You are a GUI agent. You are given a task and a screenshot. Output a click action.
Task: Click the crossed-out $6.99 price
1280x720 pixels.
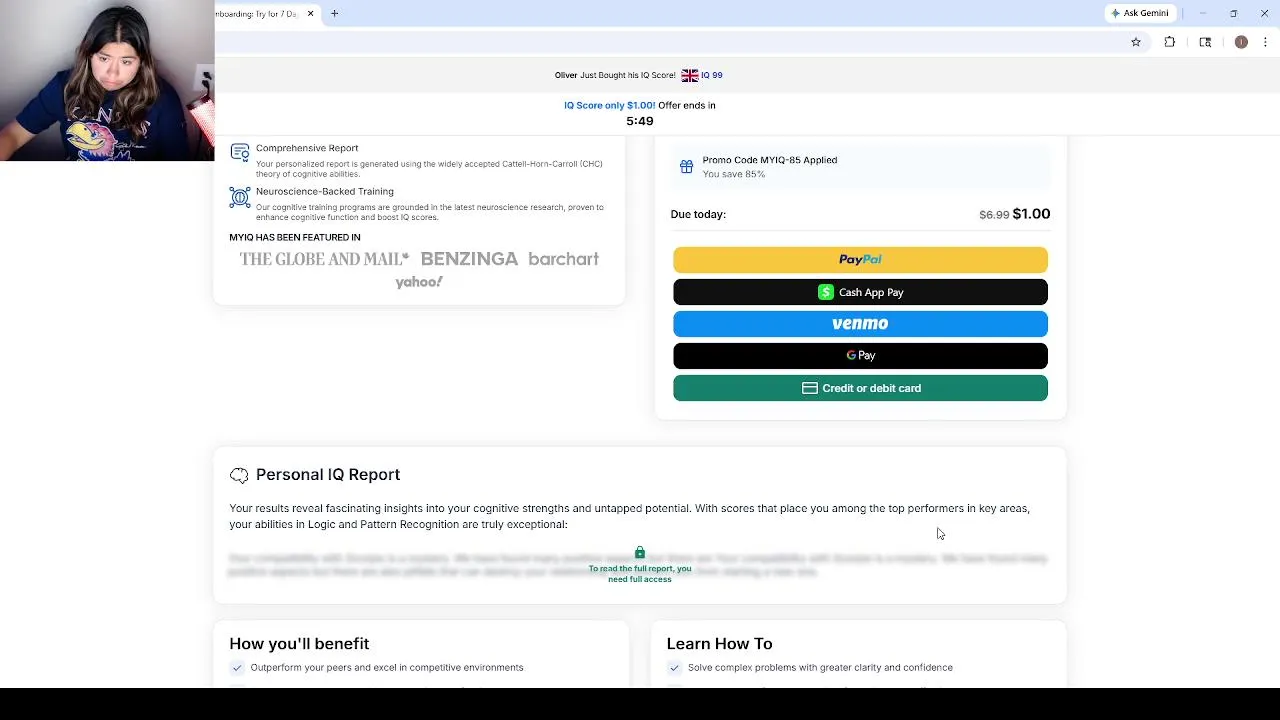994,215
